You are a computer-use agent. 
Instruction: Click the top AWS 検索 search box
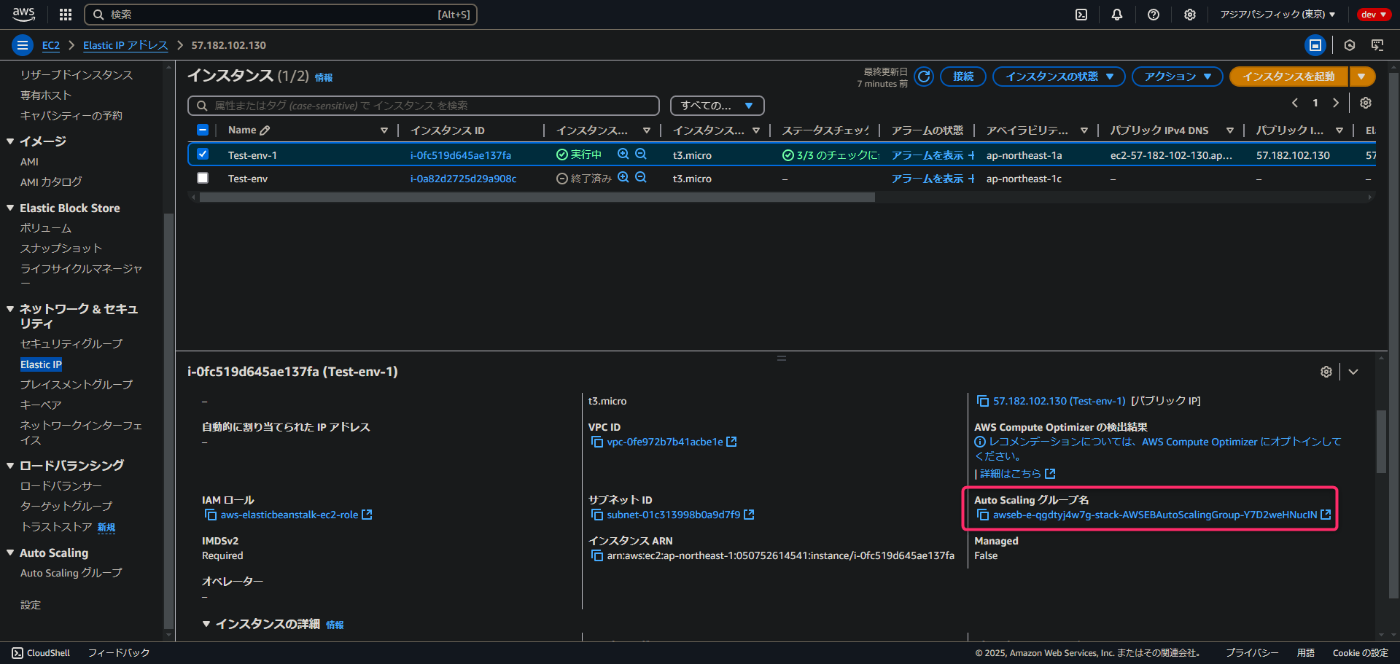281,15
